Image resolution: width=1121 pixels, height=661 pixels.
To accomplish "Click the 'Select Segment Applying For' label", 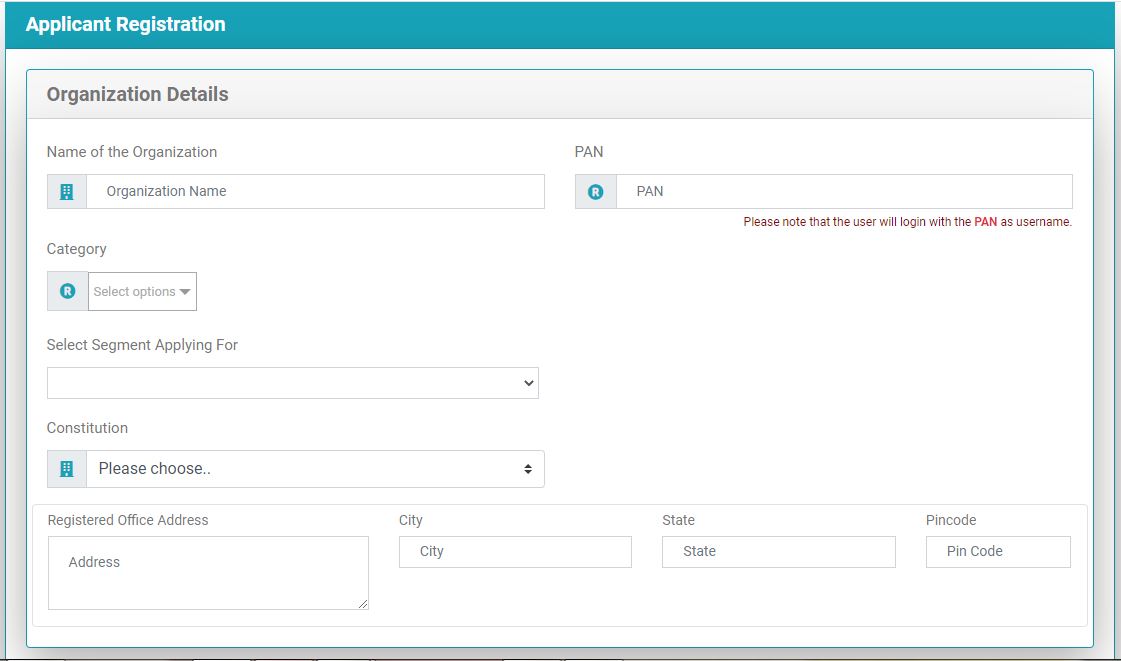I will coord(142,345).
